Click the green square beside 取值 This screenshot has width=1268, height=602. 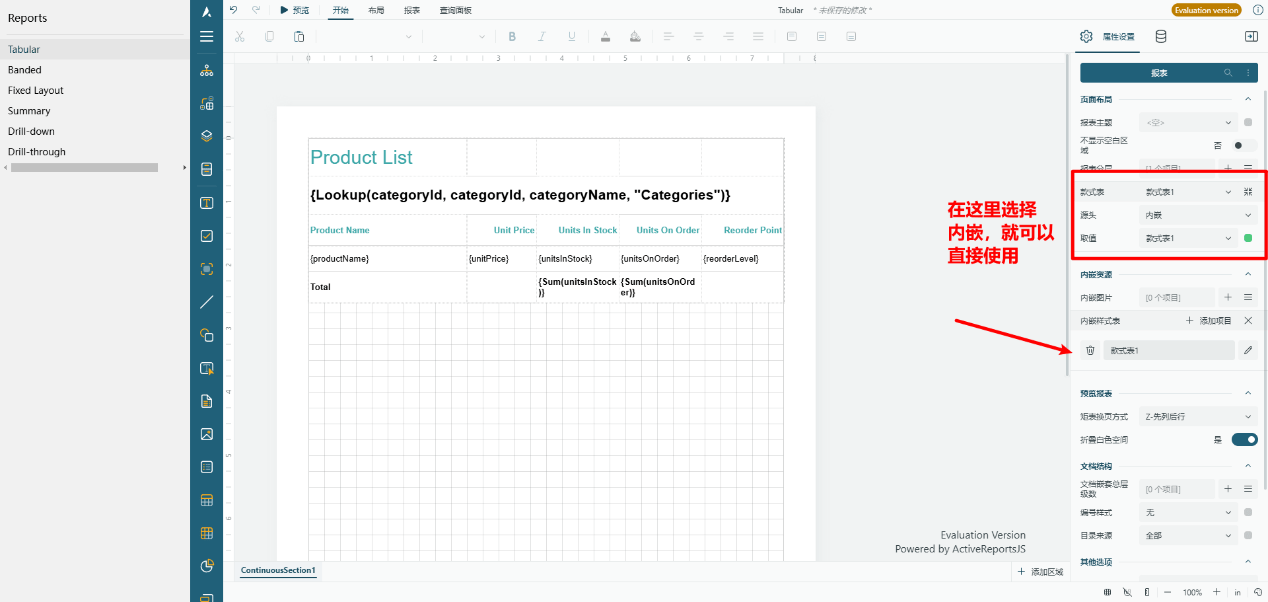coord(1247,238)
